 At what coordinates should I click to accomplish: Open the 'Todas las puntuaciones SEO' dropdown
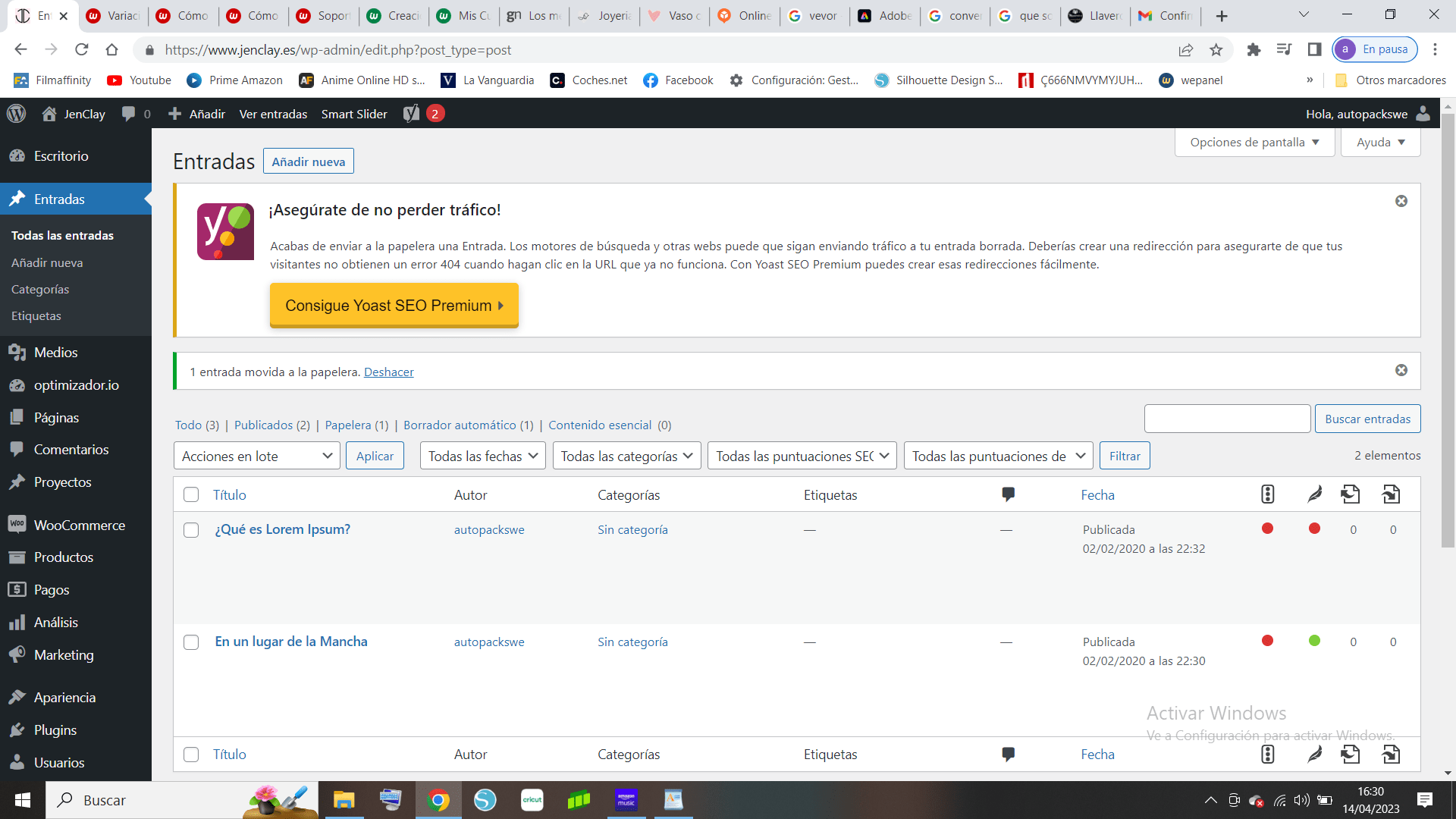pyautogui.click(x=802, y=456)
